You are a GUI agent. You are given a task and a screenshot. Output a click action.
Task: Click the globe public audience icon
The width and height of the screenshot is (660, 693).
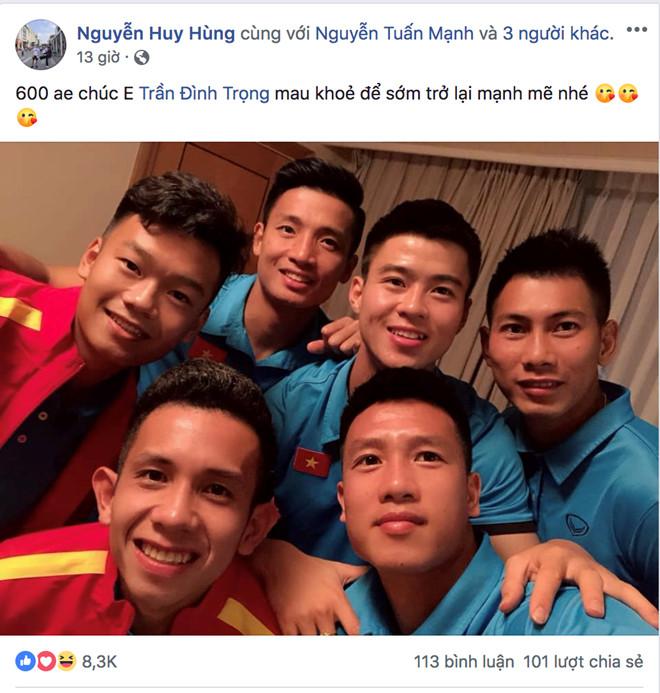[141, 57]
